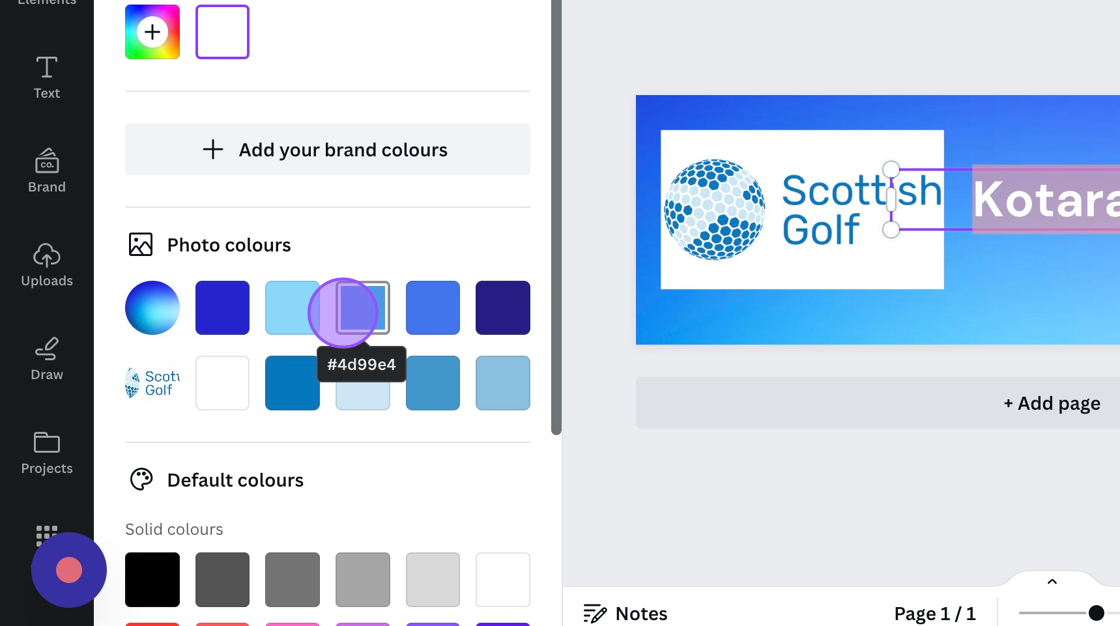Select the Kotara text on the canvas
The image size is (1120, 626).
tap(1046, 199)
